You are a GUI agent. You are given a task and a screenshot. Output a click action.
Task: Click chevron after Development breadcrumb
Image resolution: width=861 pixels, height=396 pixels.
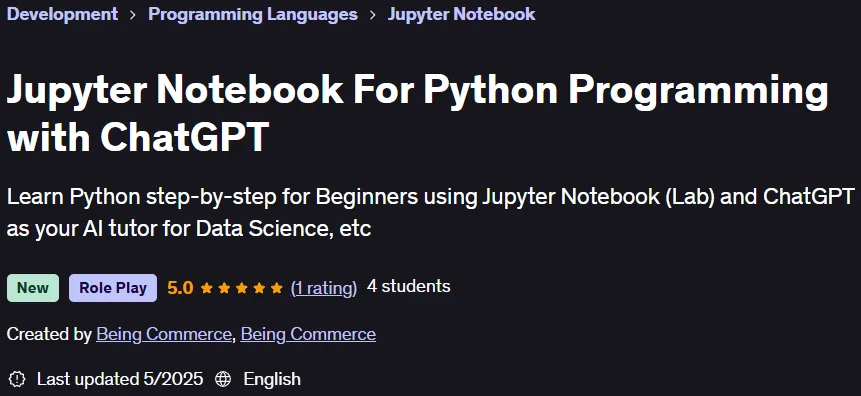[x=133, y=15]
